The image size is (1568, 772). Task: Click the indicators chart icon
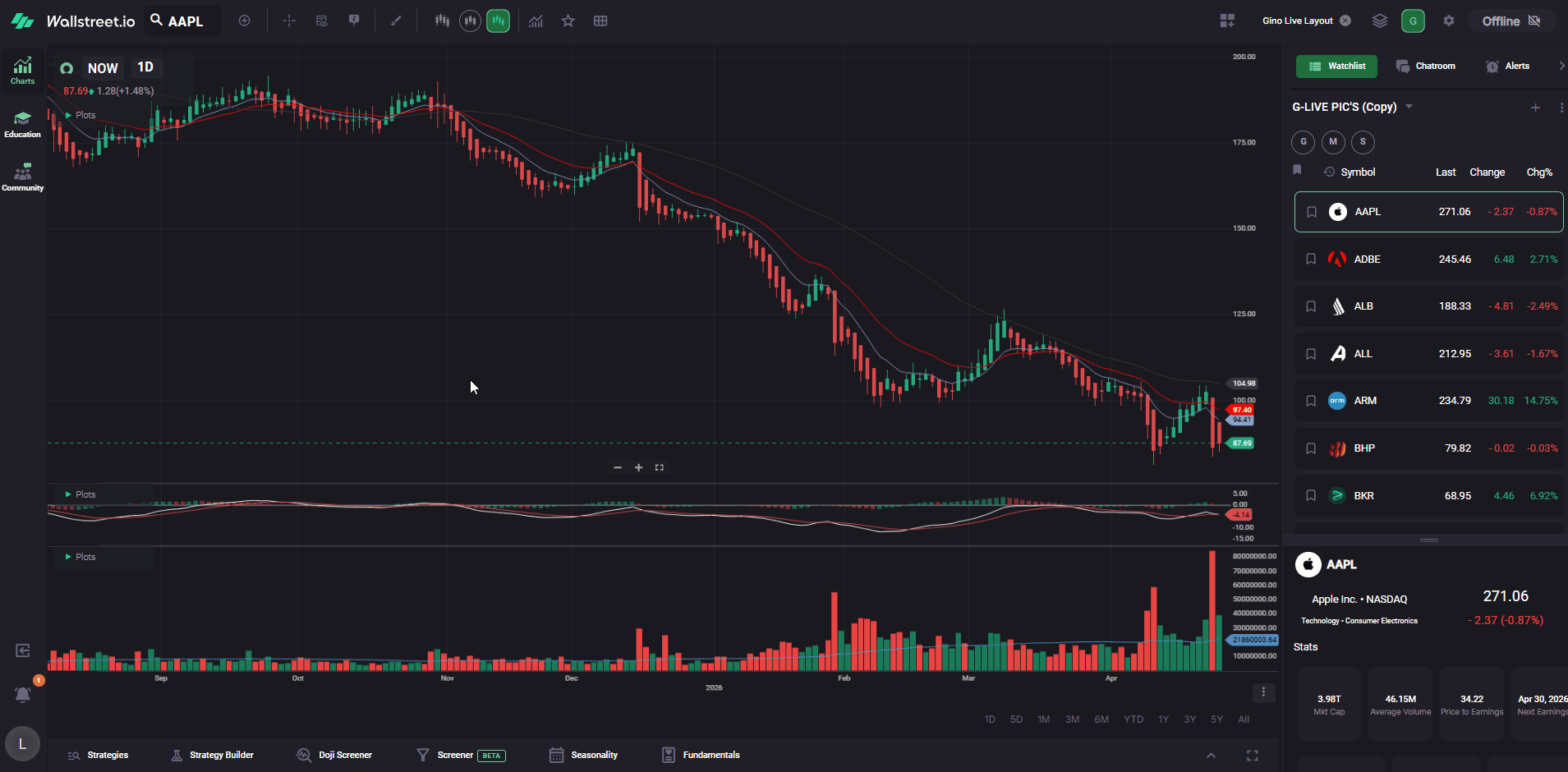point(536,21)
